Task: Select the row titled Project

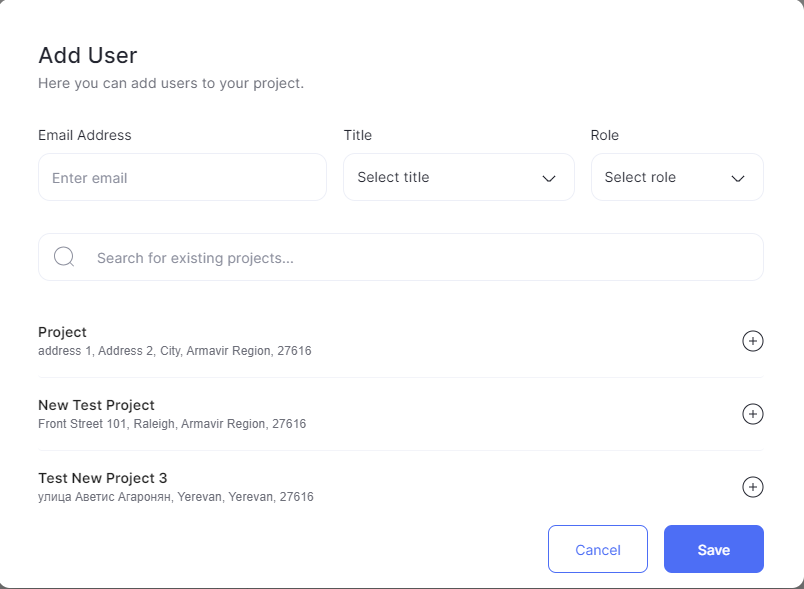Action: pos(401,341)
